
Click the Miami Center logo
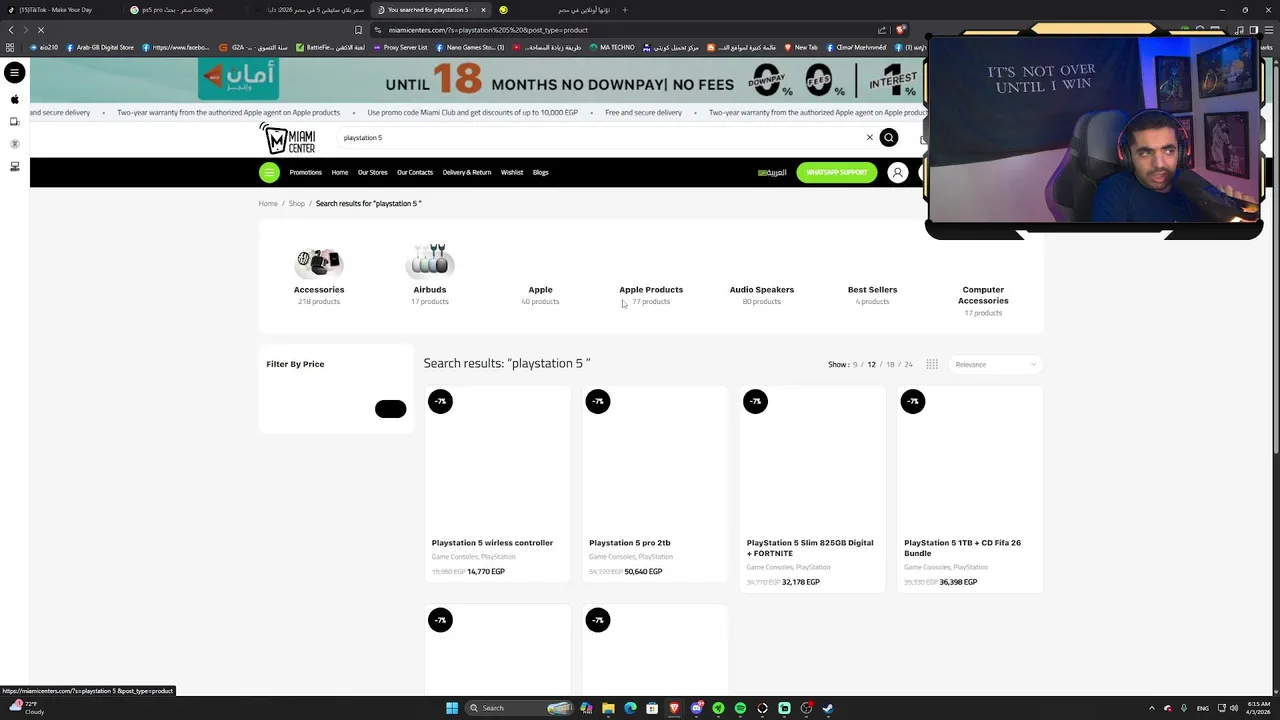pos(288,138)
